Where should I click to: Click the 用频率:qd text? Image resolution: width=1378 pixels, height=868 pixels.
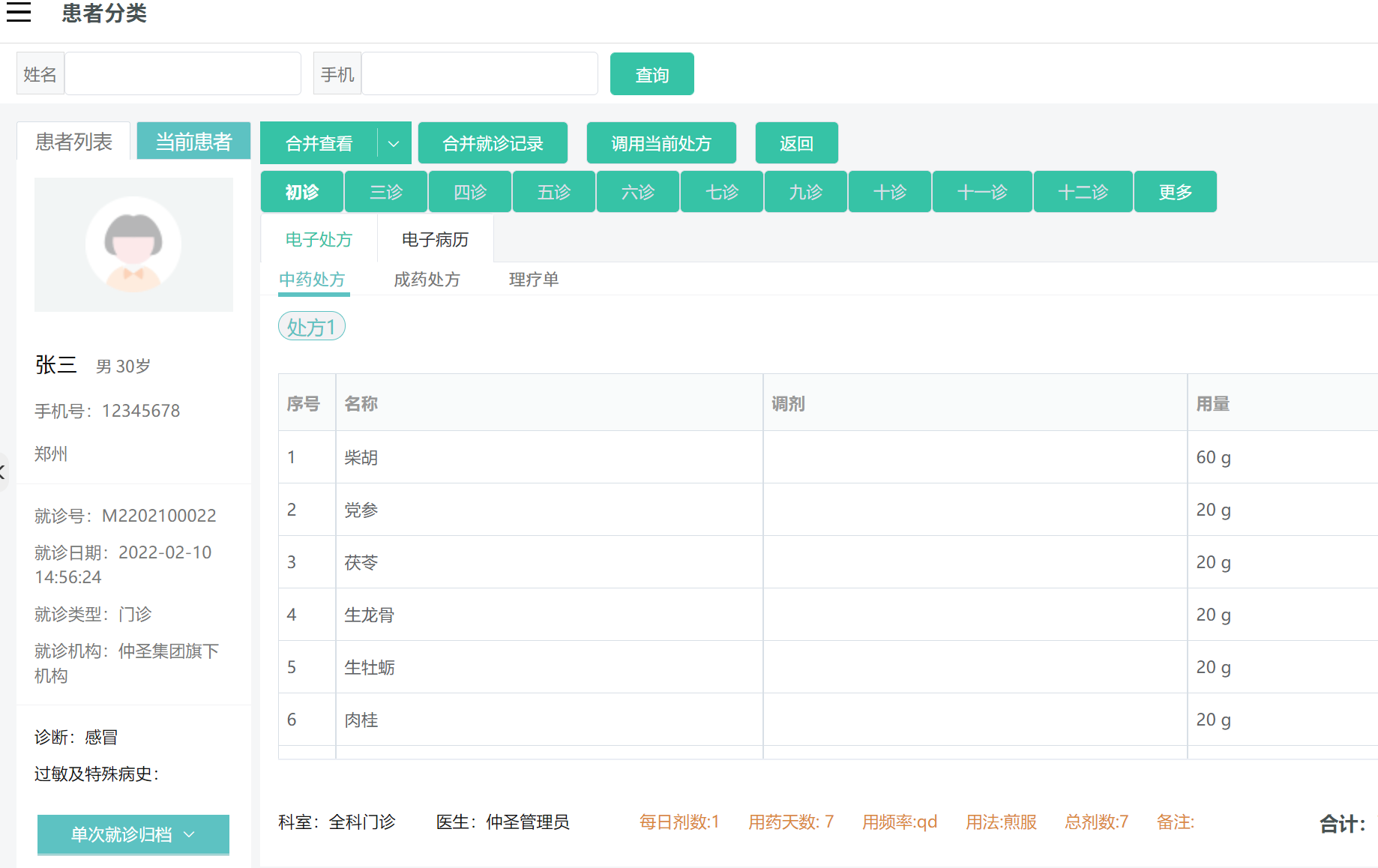[x=900, y=822]
